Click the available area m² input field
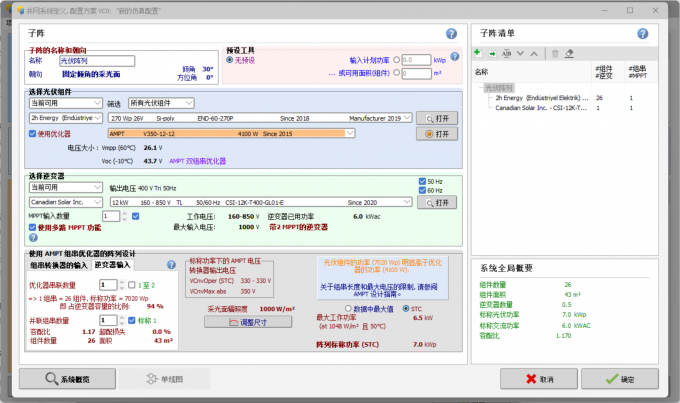This screenshot has width=680, height=403. (x=416, y=73)
